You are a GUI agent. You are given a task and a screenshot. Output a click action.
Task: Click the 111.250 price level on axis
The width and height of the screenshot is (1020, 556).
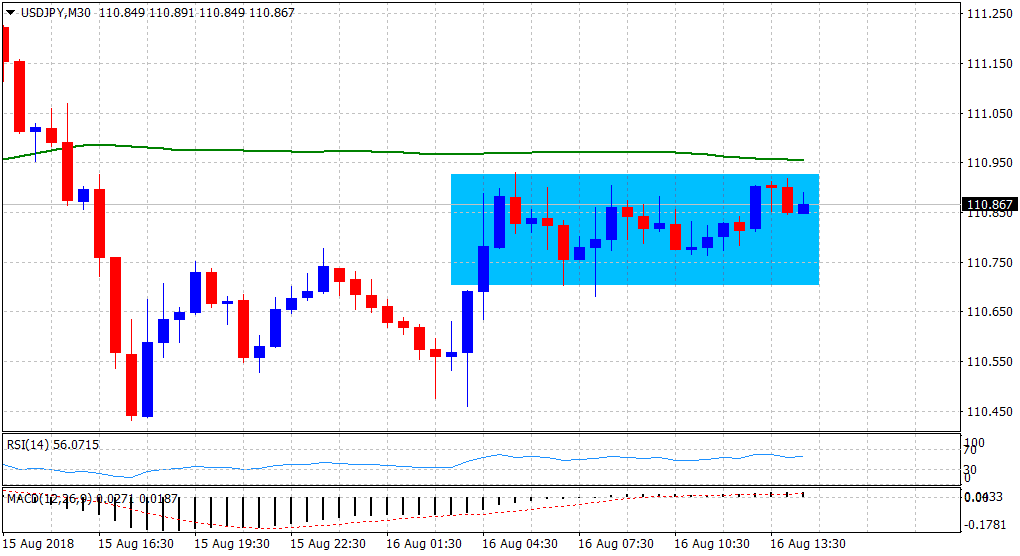pos(988,14)
